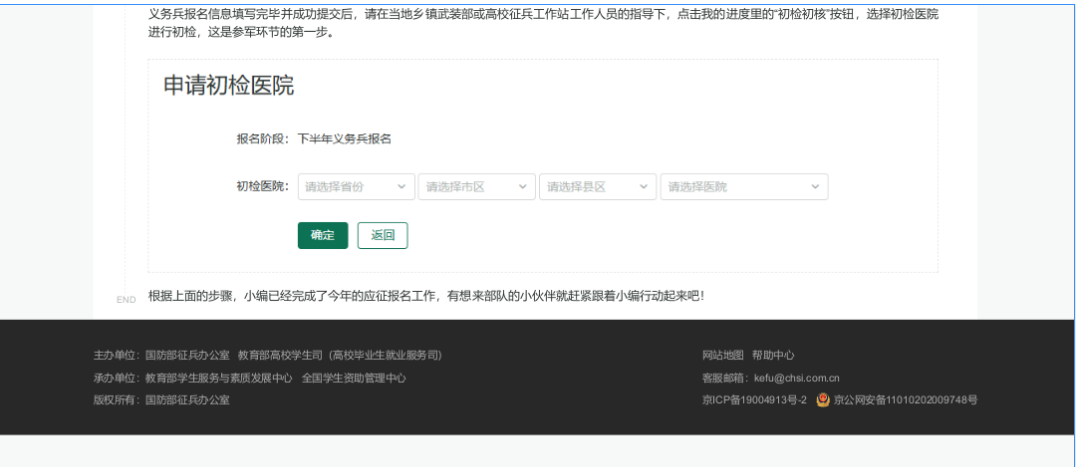Click the green 确定 button
Viewport: 1076px width, 467px height.
(323, 235)
